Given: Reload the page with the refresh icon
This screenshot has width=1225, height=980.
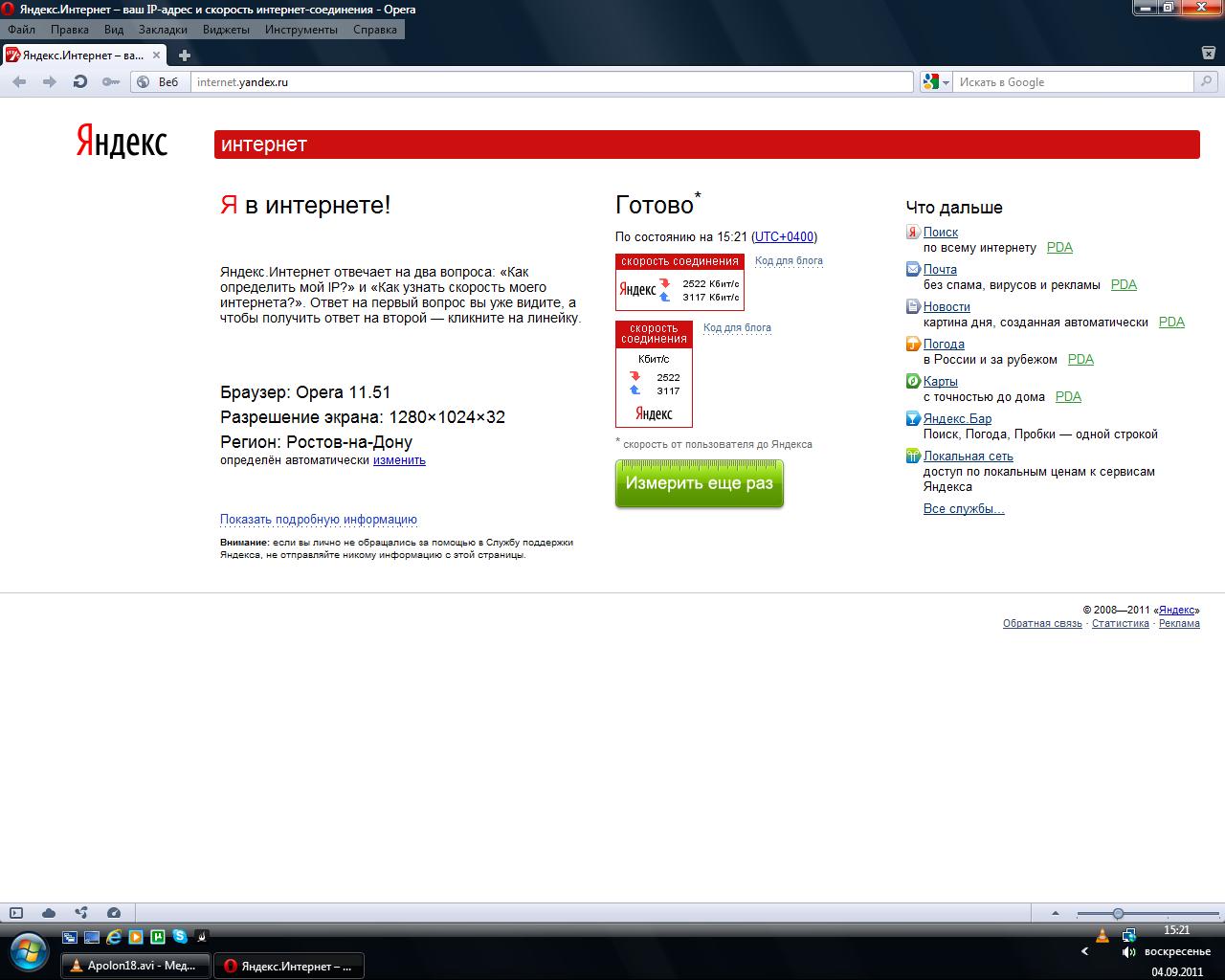Looking at the screenshot, I should pyautogui.click(x=80, y=82).
